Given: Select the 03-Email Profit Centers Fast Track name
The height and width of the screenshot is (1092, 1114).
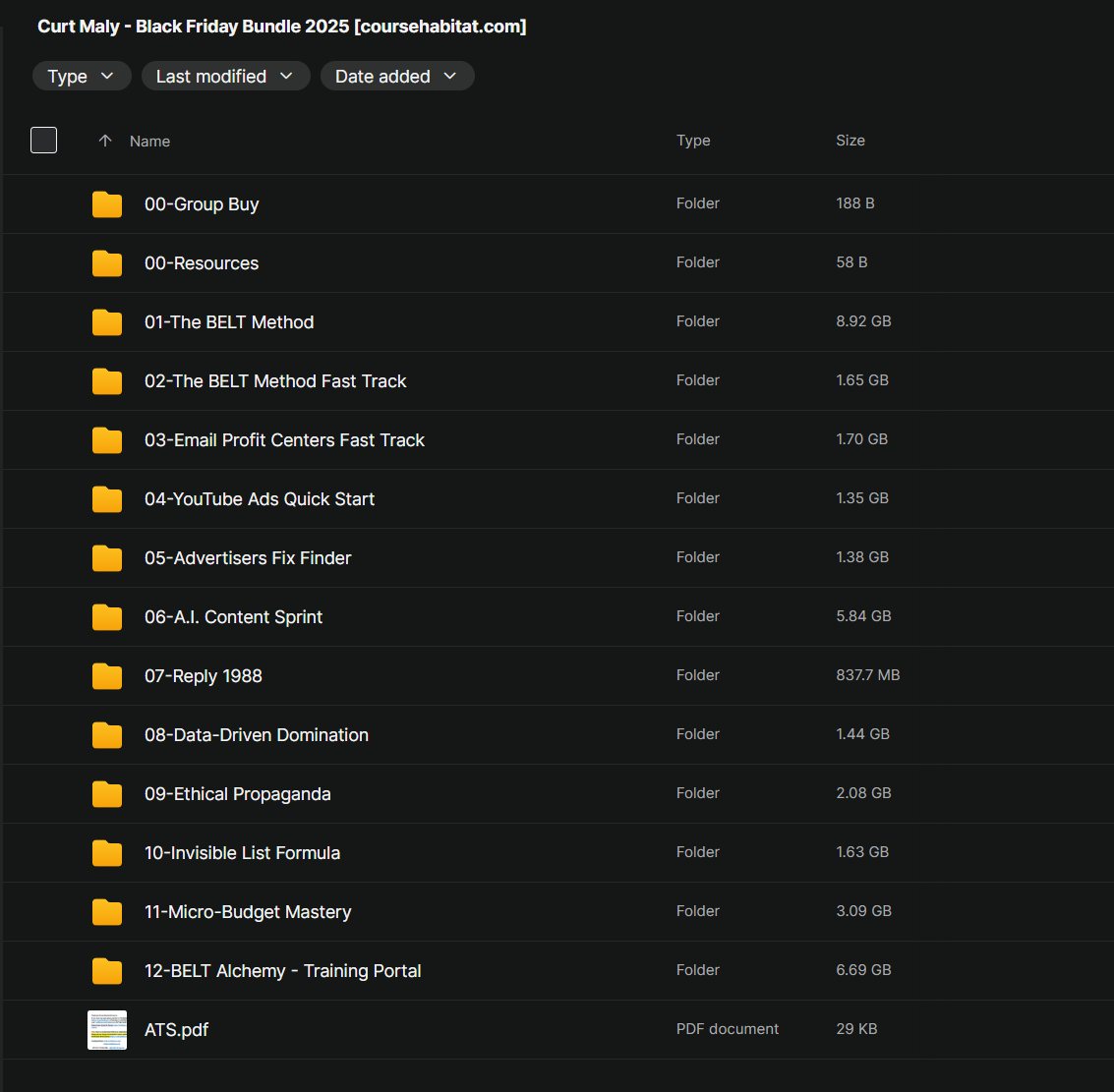Looking at the screenshot, I should (284, 440).
